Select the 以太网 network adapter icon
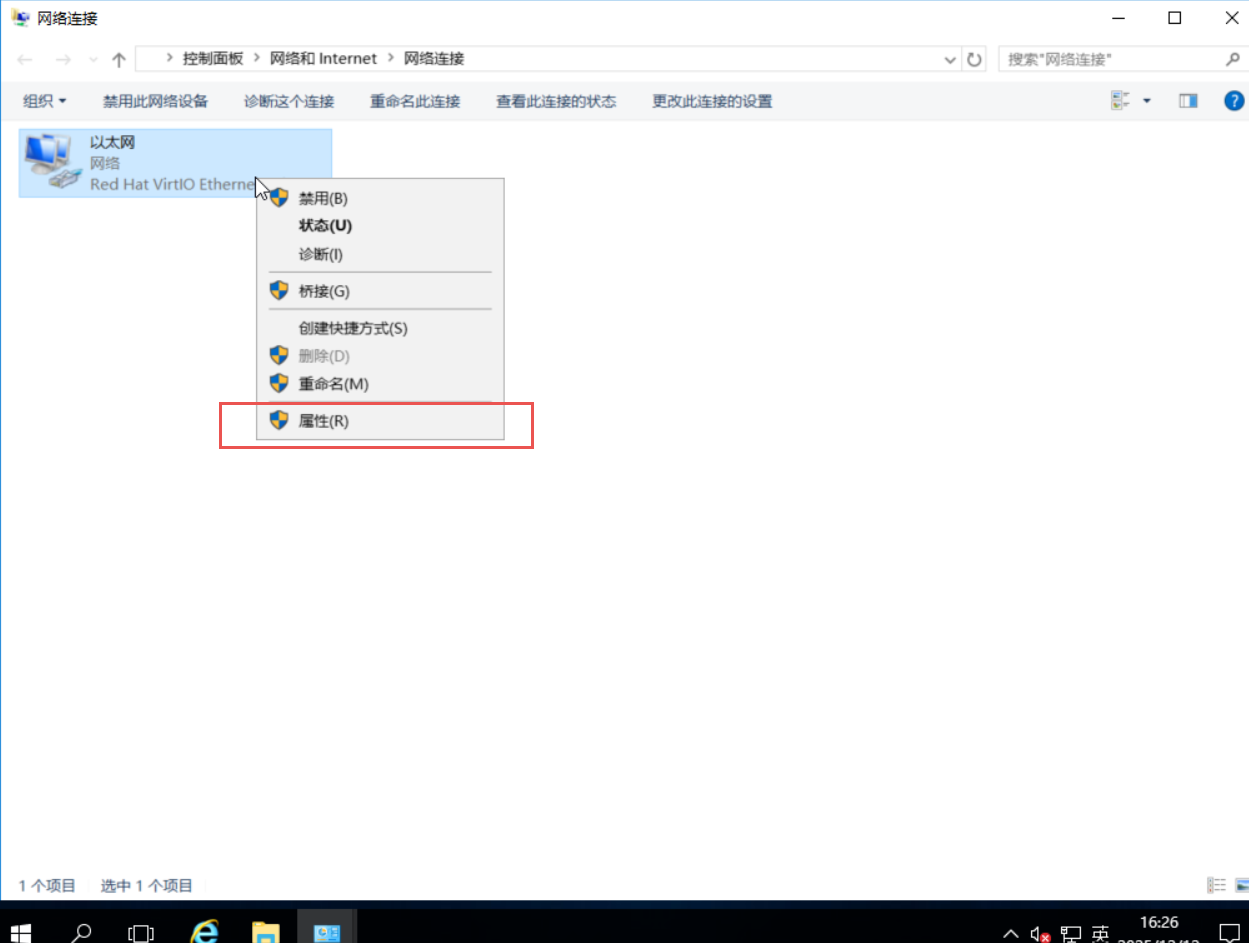The height and width of the screenshot is (943, 1249). [x=51, y=163]
